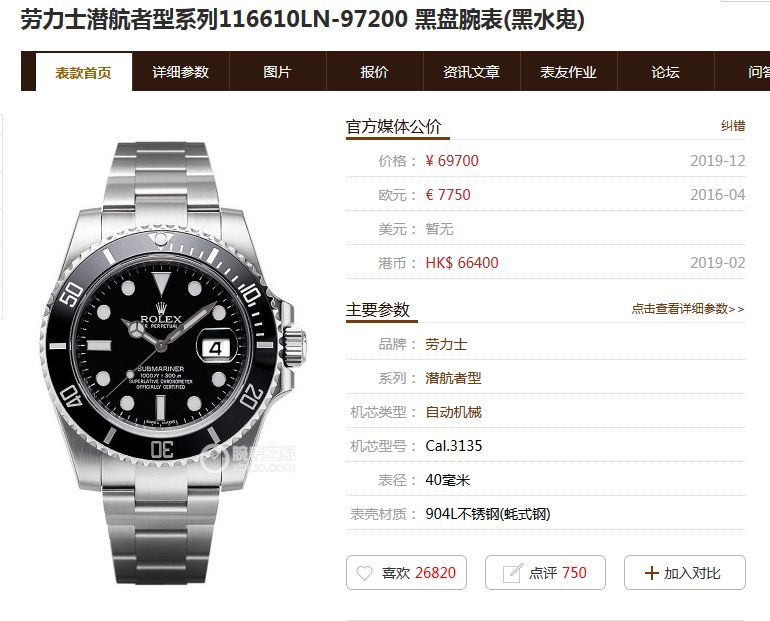The width and height of the screenshot is (770, 621).
Task: Select the 资讯文章 tab
Action: coord(471,72)
